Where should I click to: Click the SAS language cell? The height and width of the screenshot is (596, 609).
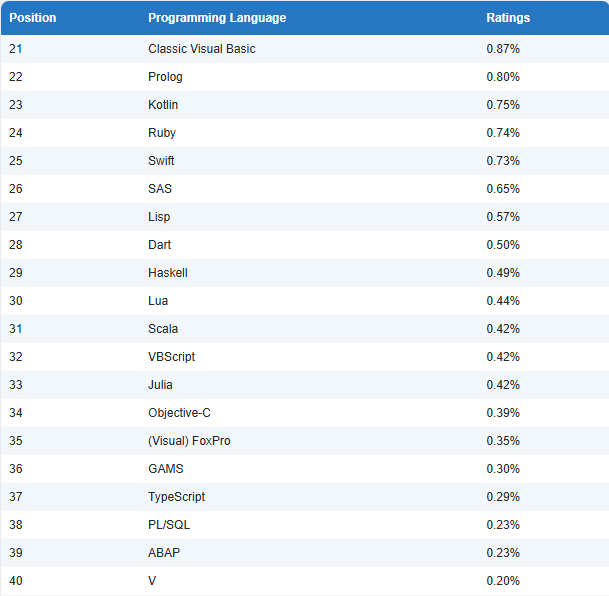160,189
